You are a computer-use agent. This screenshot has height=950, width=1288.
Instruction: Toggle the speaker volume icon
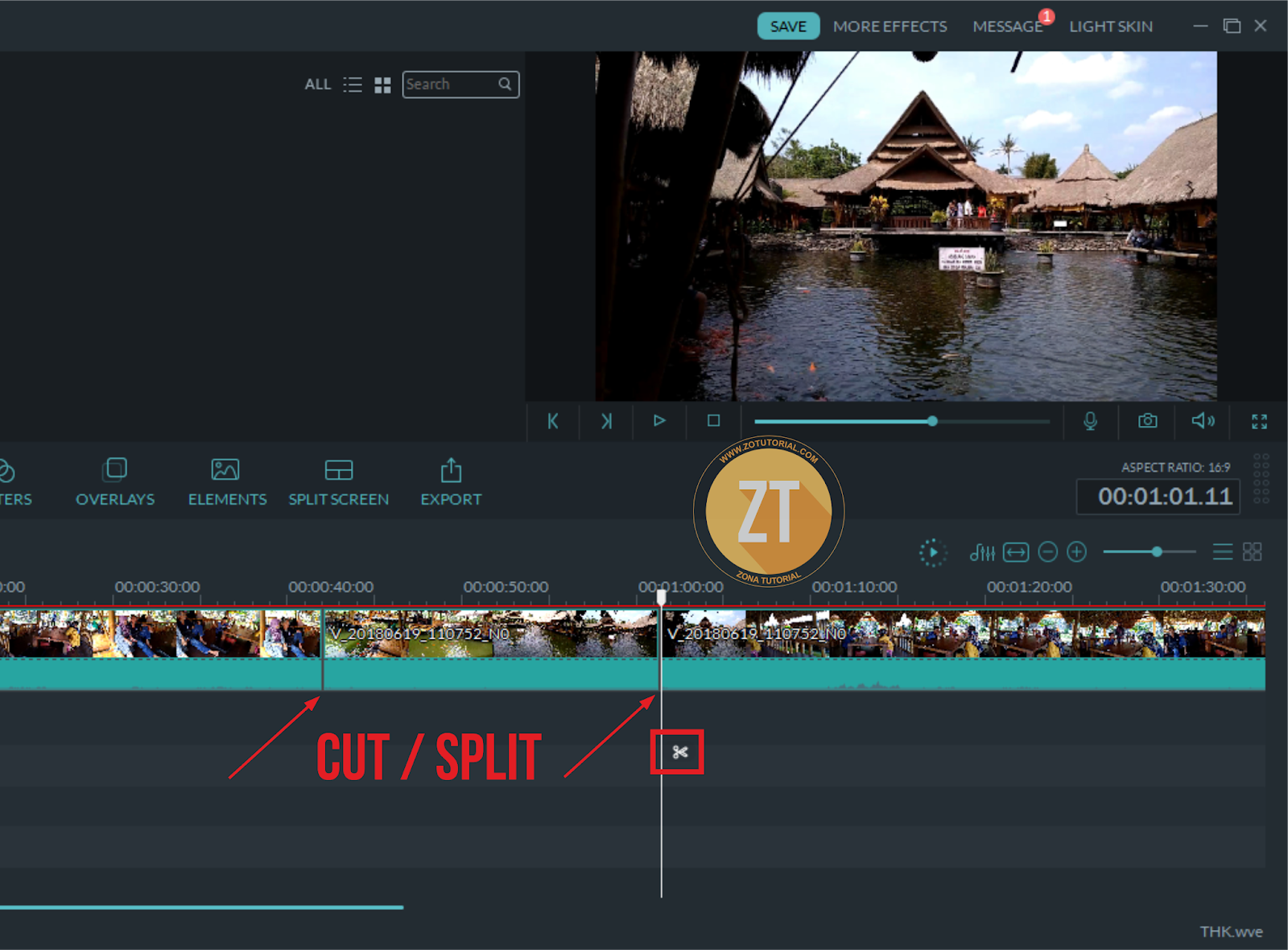[x=1203, y=421]
